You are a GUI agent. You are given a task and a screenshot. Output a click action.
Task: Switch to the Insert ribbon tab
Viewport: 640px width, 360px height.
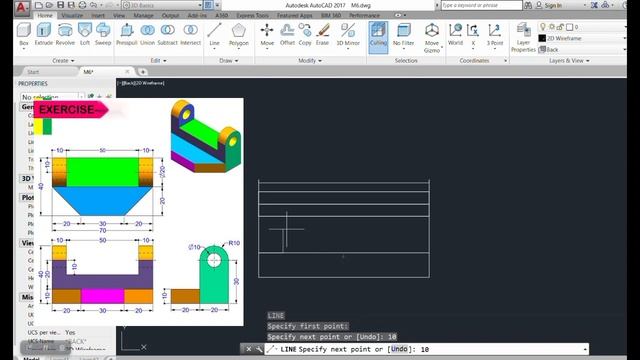tap(98, 16)
